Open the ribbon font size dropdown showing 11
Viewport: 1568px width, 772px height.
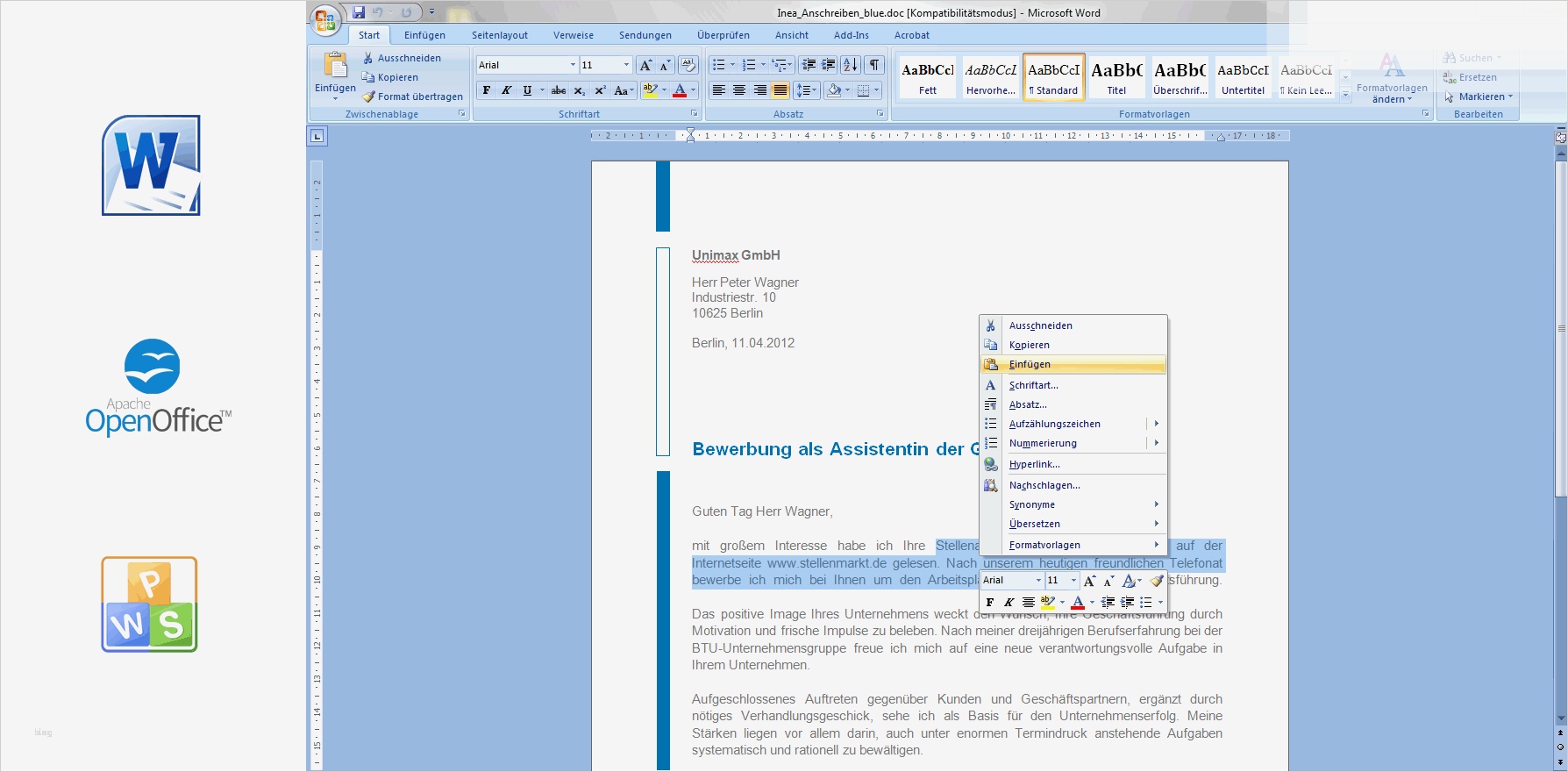pyautogui.click(x=626, y=65)
